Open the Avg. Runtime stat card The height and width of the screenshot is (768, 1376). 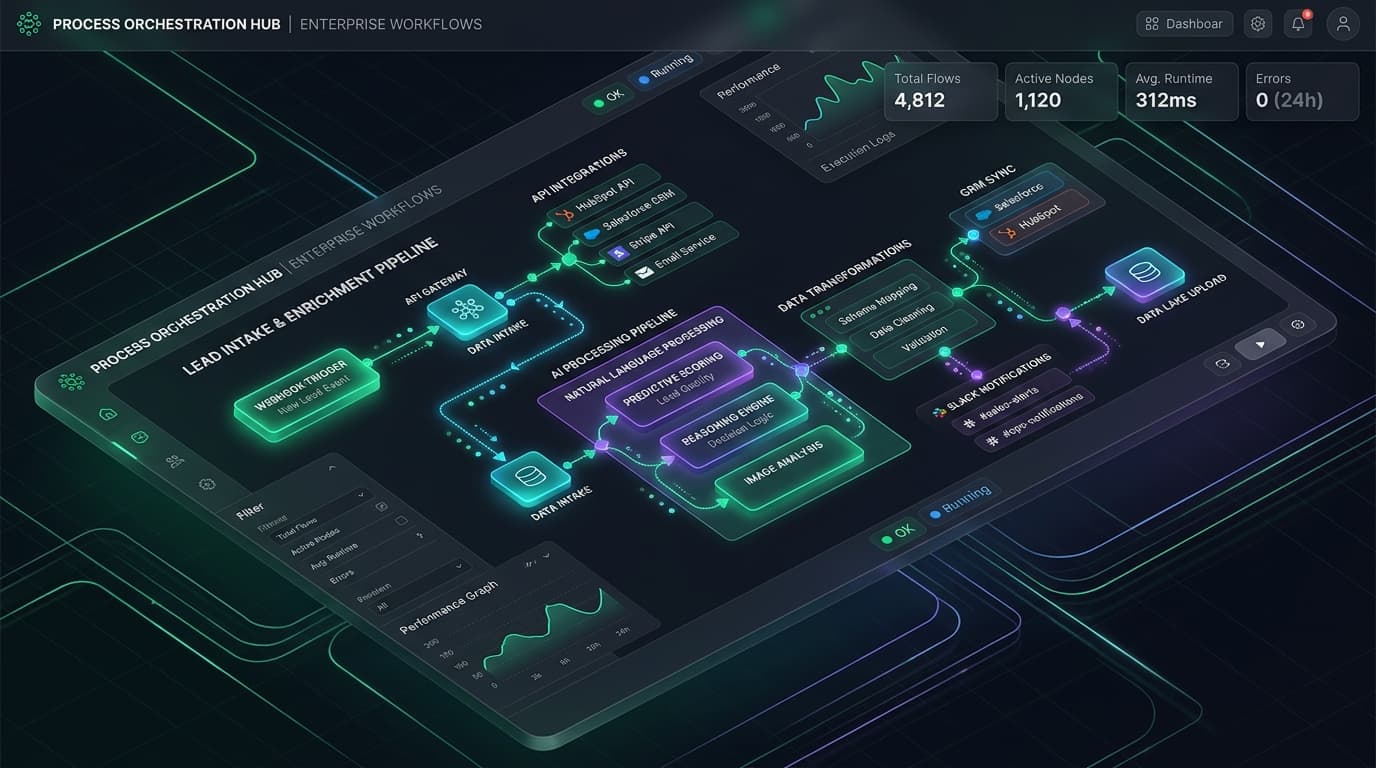(1182, 91)
